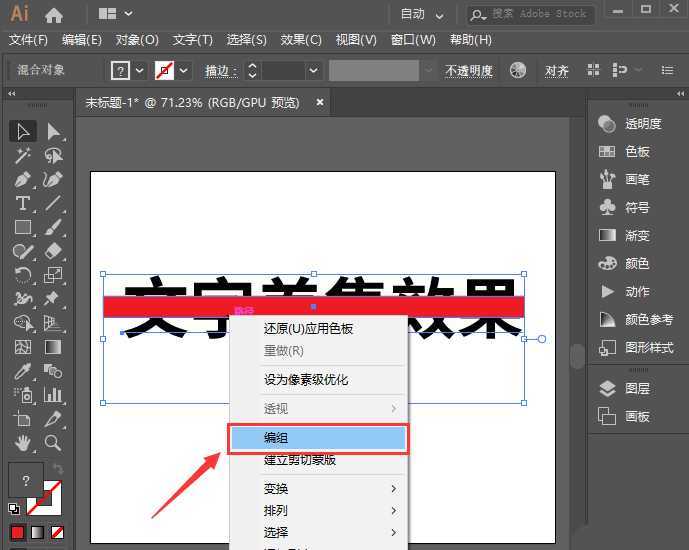Choose the Zoom magnifier tool
Screen dimensions: 689x550
tap(54, 443)
